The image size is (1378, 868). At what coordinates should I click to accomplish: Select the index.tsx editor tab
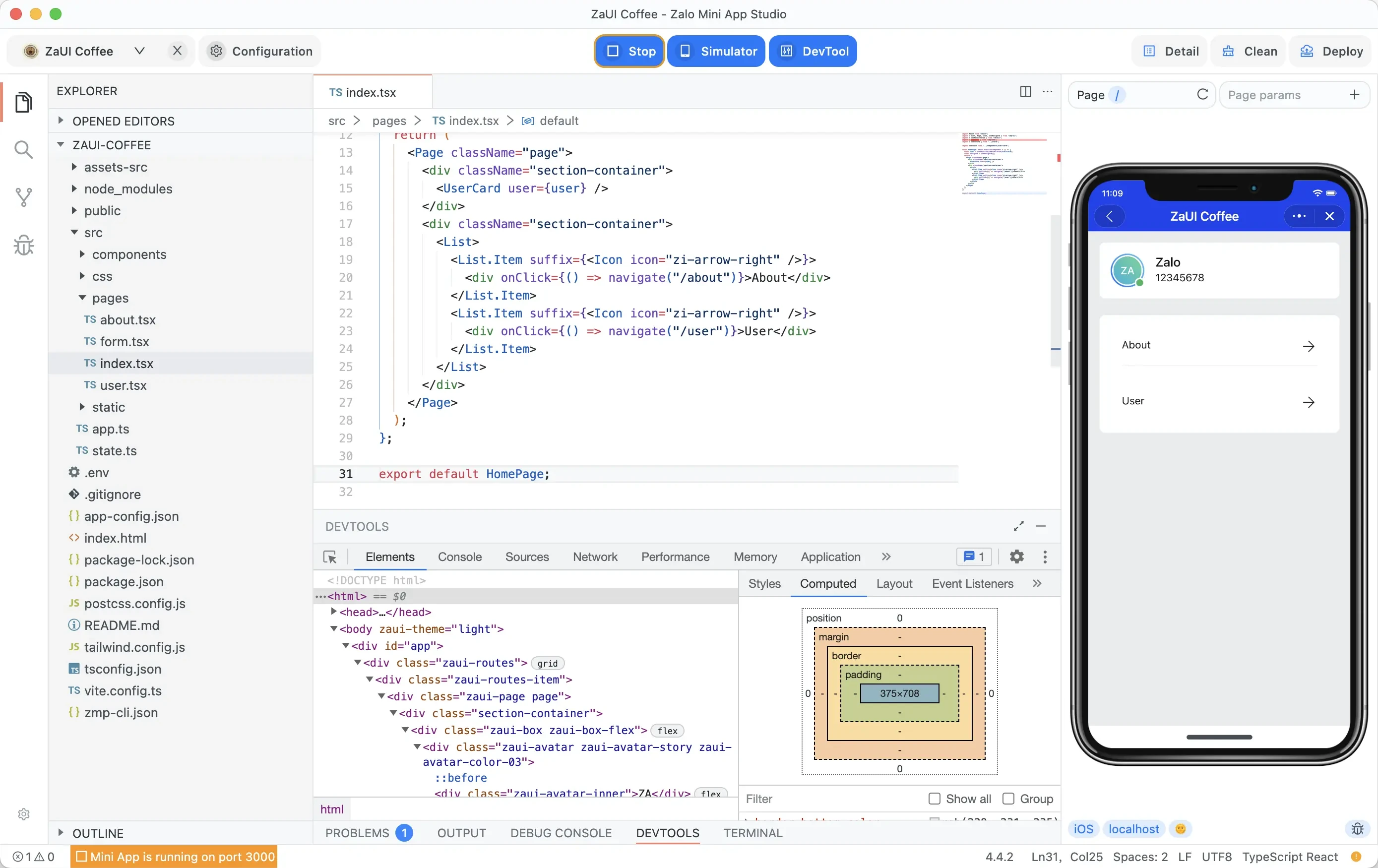point(373,92)
